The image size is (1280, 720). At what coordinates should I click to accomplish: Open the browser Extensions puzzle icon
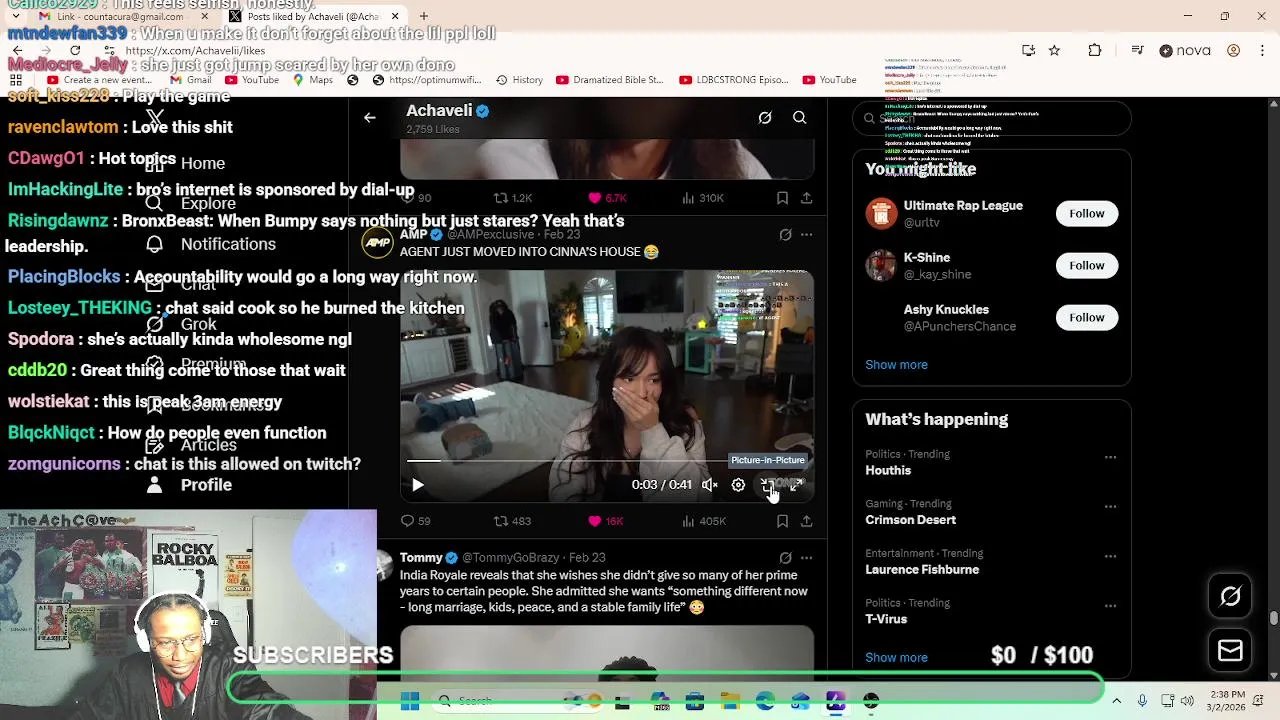click(x=1094, y=50)
